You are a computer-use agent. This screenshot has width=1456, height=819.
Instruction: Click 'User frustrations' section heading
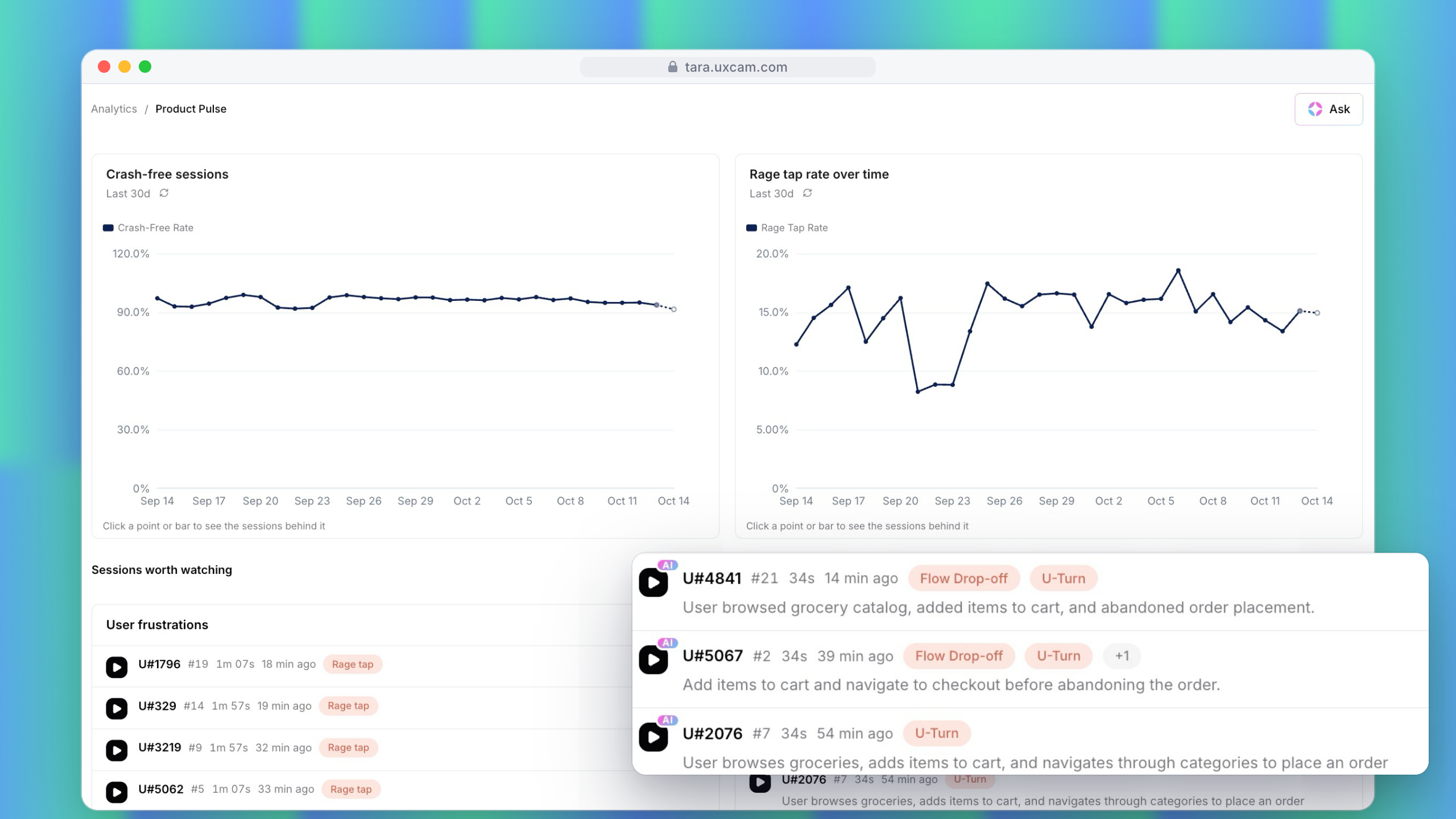click(x=157, y=624)
